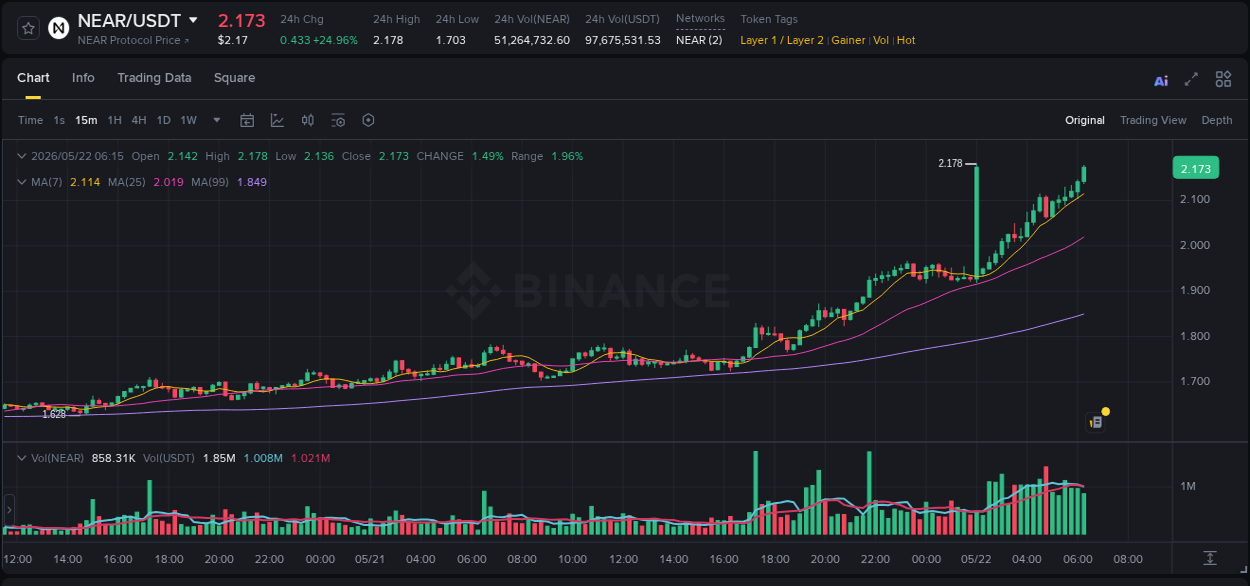Select the 1s interval
Viewport: 1250px width, 586px height.
[x=59, y=120]
